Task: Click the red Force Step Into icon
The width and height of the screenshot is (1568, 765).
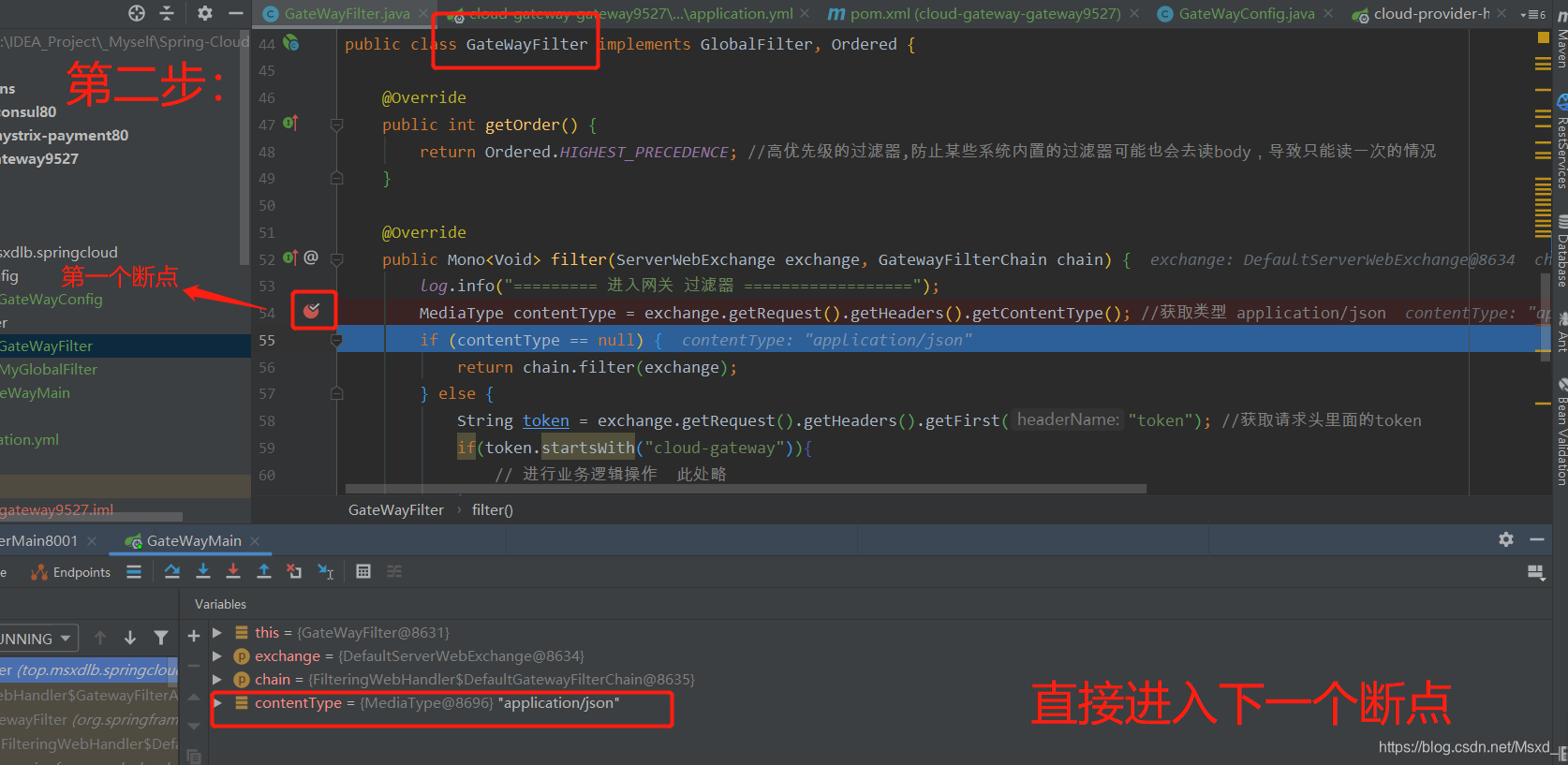Action: 233,571
